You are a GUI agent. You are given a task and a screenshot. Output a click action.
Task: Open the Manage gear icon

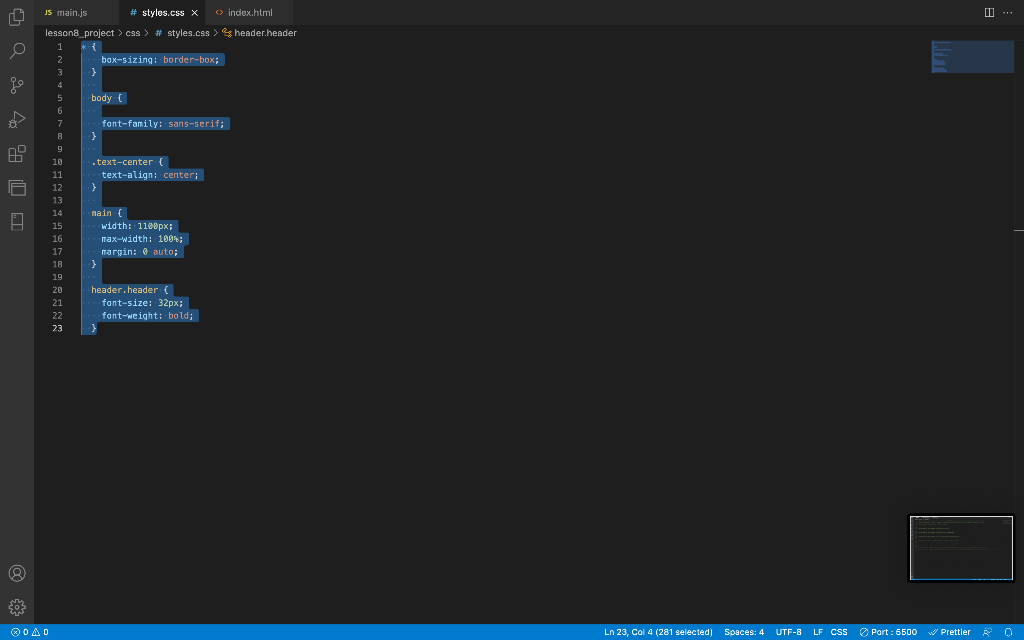pyautogui.click(x=16, y=607)
